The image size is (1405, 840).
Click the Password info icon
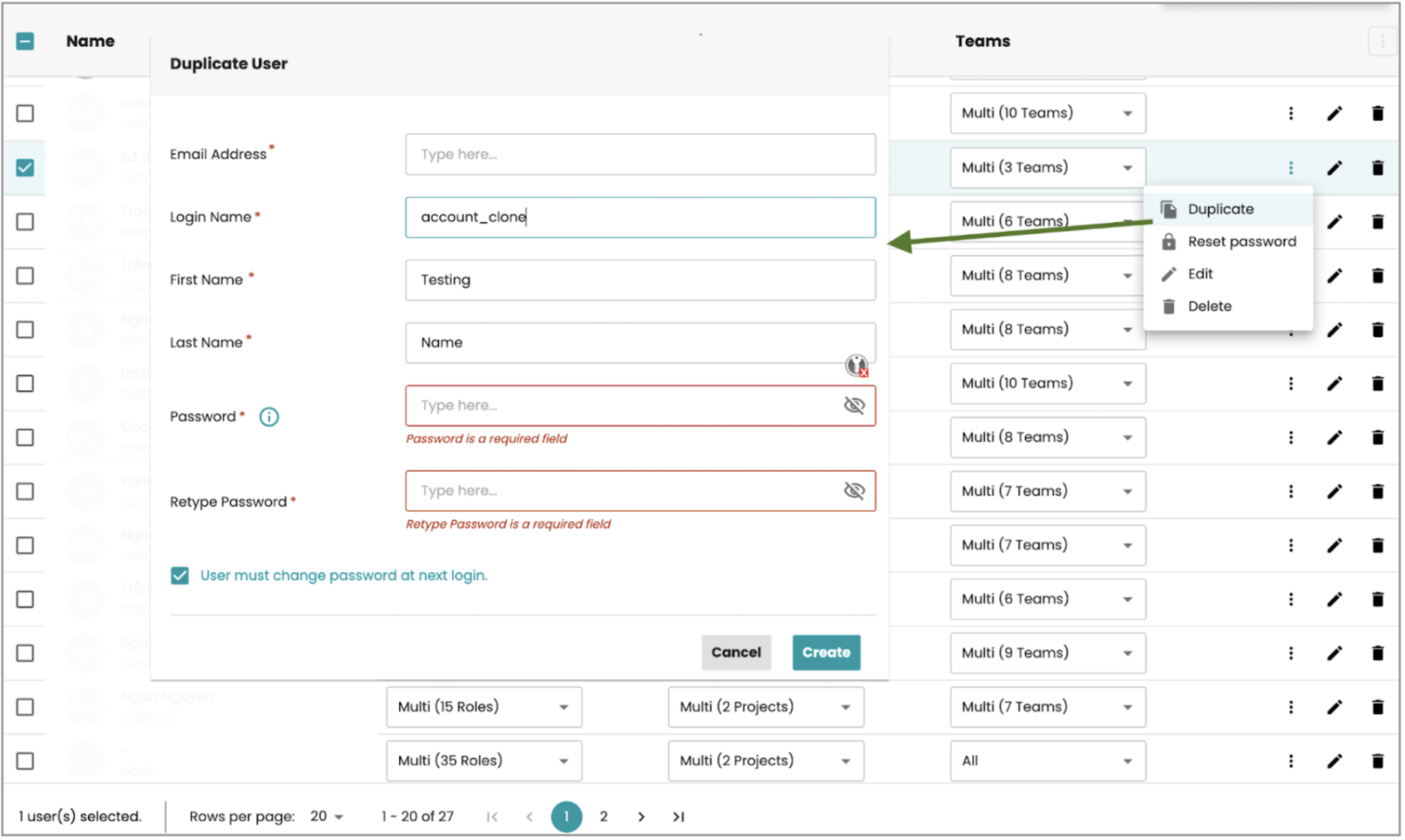[x=269, y=417]
